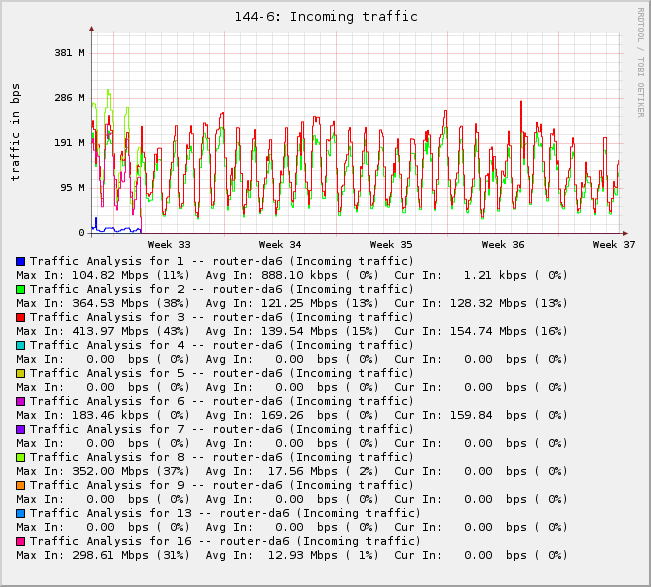The image size is (651, 587).
Task: Click the red legend swatch for Traffic Analysis 3
Action: click(x=21, y=317)
